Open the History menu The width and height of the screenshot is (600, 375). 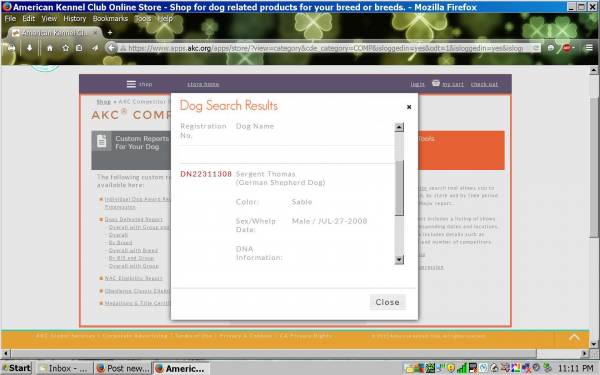(75, 18)
